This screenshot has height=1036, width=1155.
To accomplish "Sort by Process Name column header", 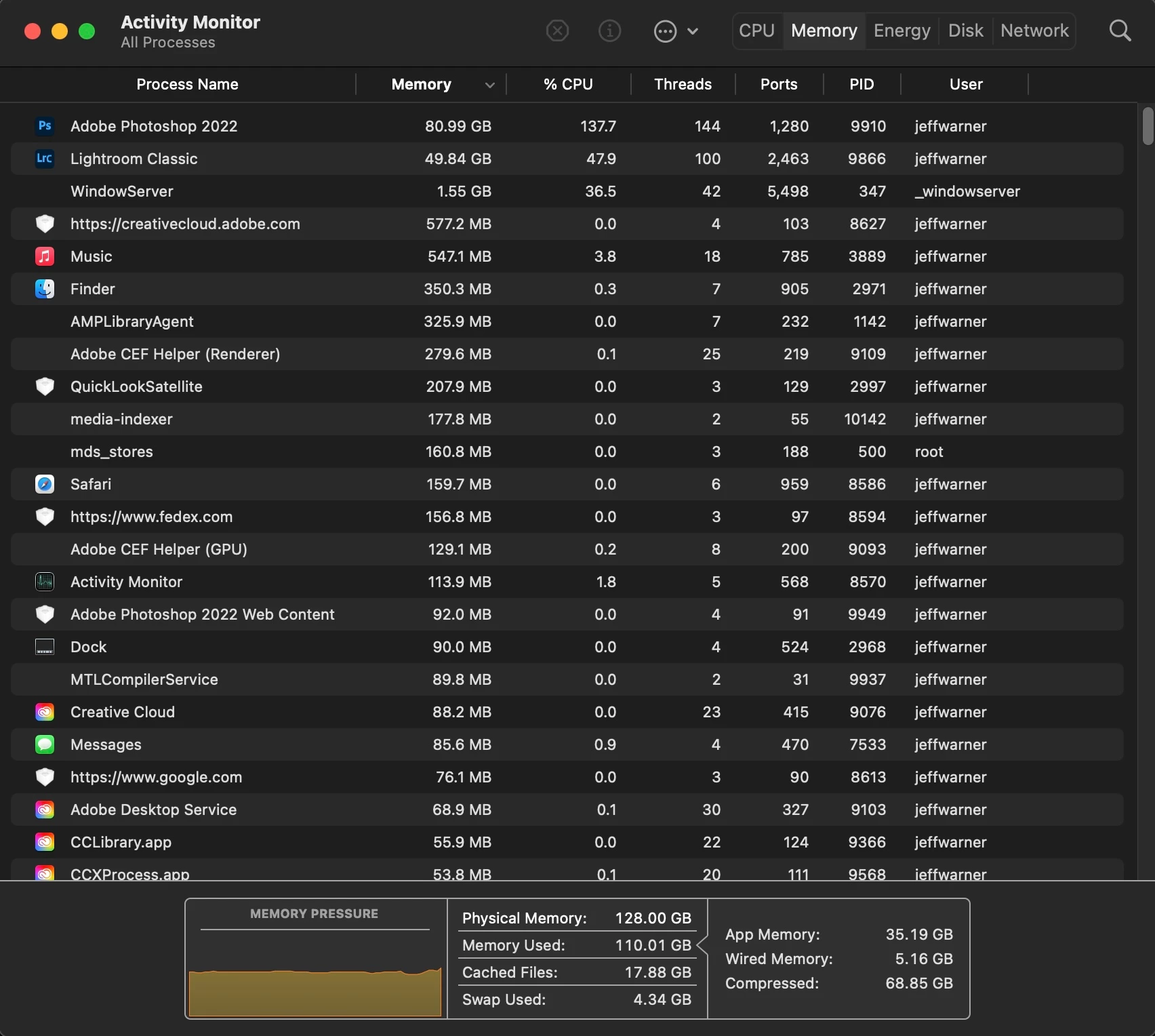I will [187, 84].
